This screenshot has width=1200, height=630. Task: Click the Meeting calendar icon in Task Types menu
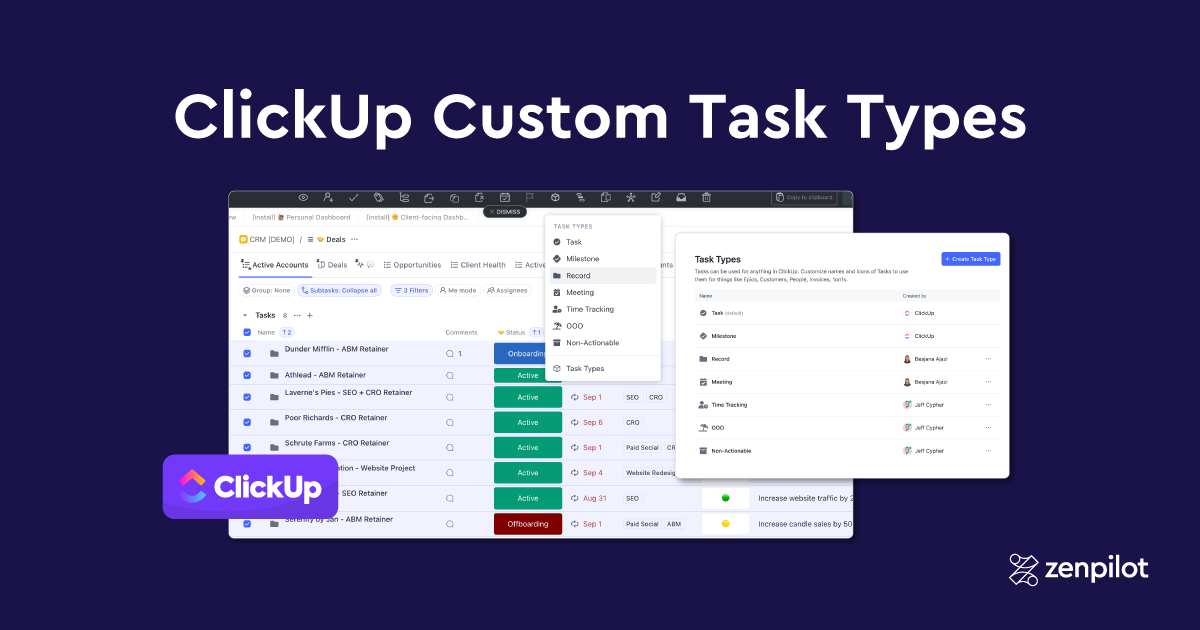click(x=557, y=292)
